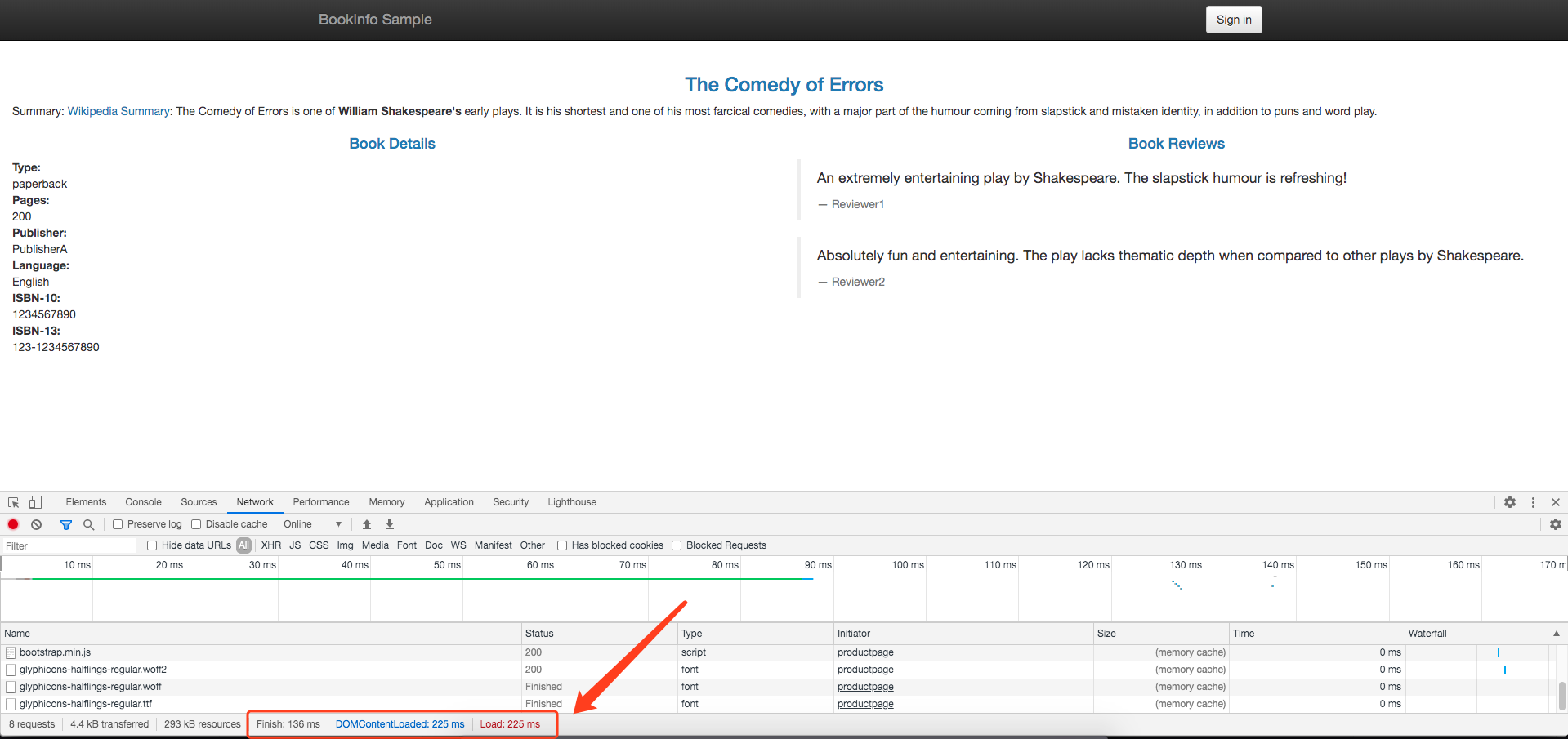Screen dimensions: 1568x739
Task: Open the Wikipedia Summary link
Action: coord(118,111)
